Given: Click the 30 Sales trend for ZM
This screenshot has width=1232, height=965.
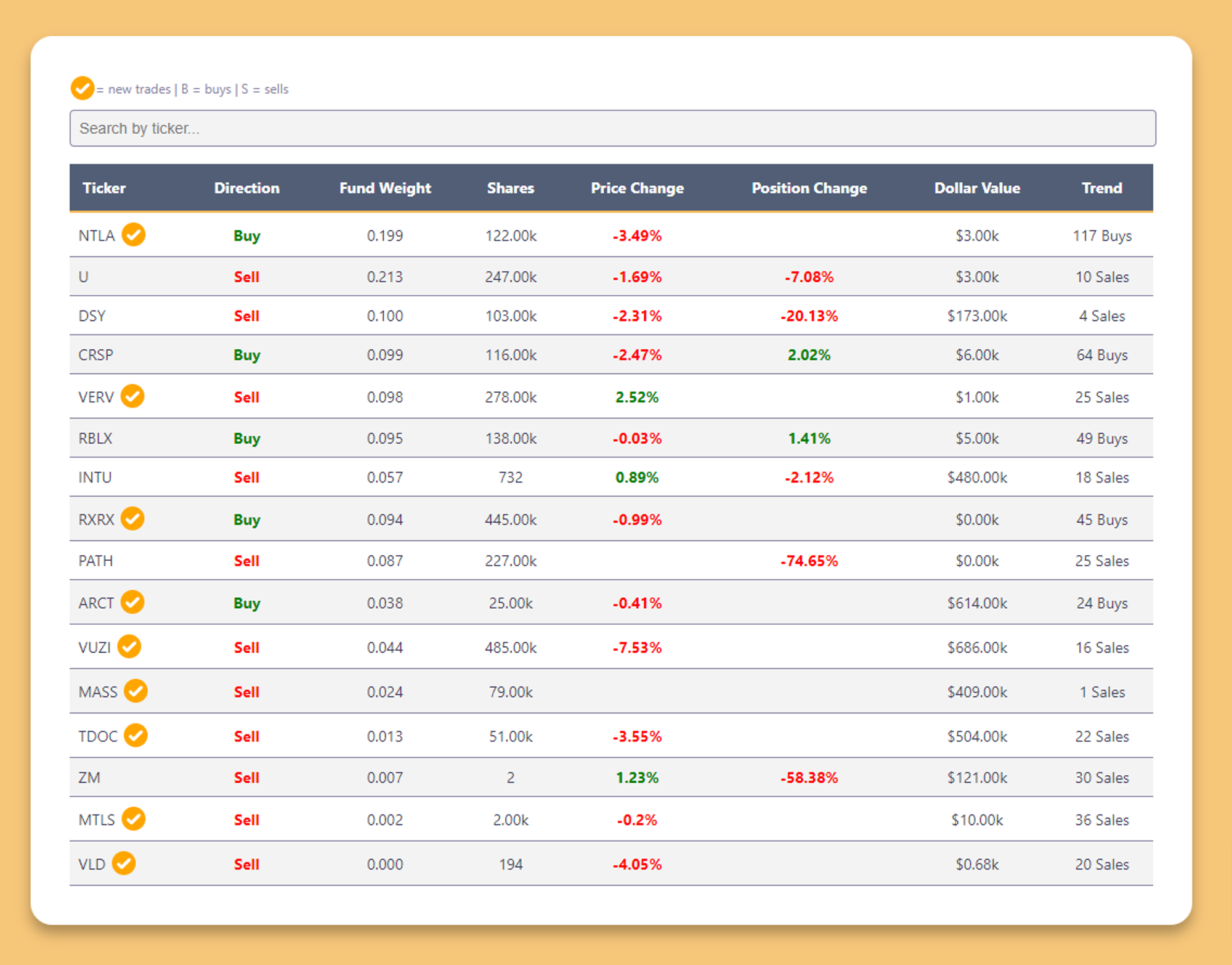Looking at the screenshot, I should [1102, 778].
